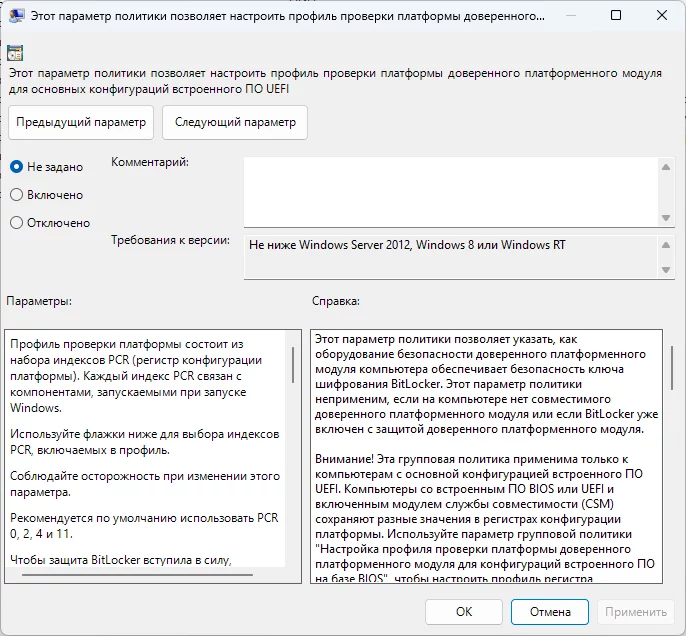Enable the policy with "Включено" option
Image resolution: width=686 pixels, height=636 pixels.
[16, 195]
